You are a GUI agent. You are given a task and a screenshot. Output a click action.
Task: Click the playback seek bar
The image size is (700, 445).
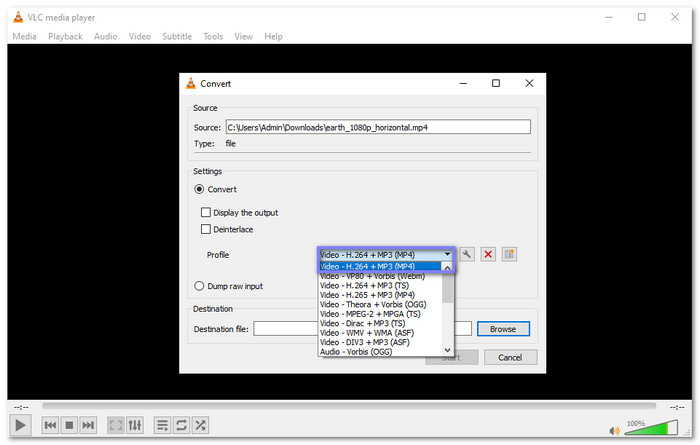coord(349,406)
